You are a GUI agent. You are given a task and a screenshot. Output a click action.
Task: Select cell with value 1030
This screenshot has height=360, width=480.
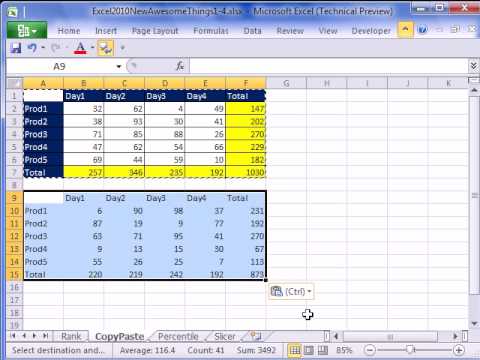[246, 172]
